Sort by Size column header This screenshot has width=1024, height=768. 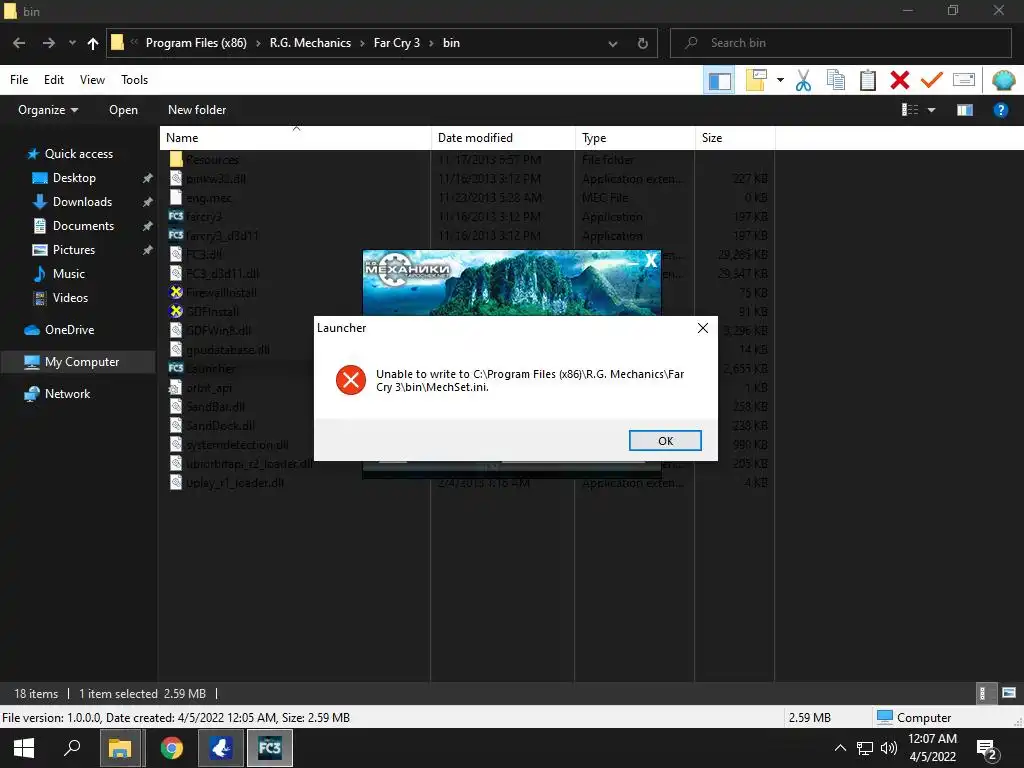point(735,138)
